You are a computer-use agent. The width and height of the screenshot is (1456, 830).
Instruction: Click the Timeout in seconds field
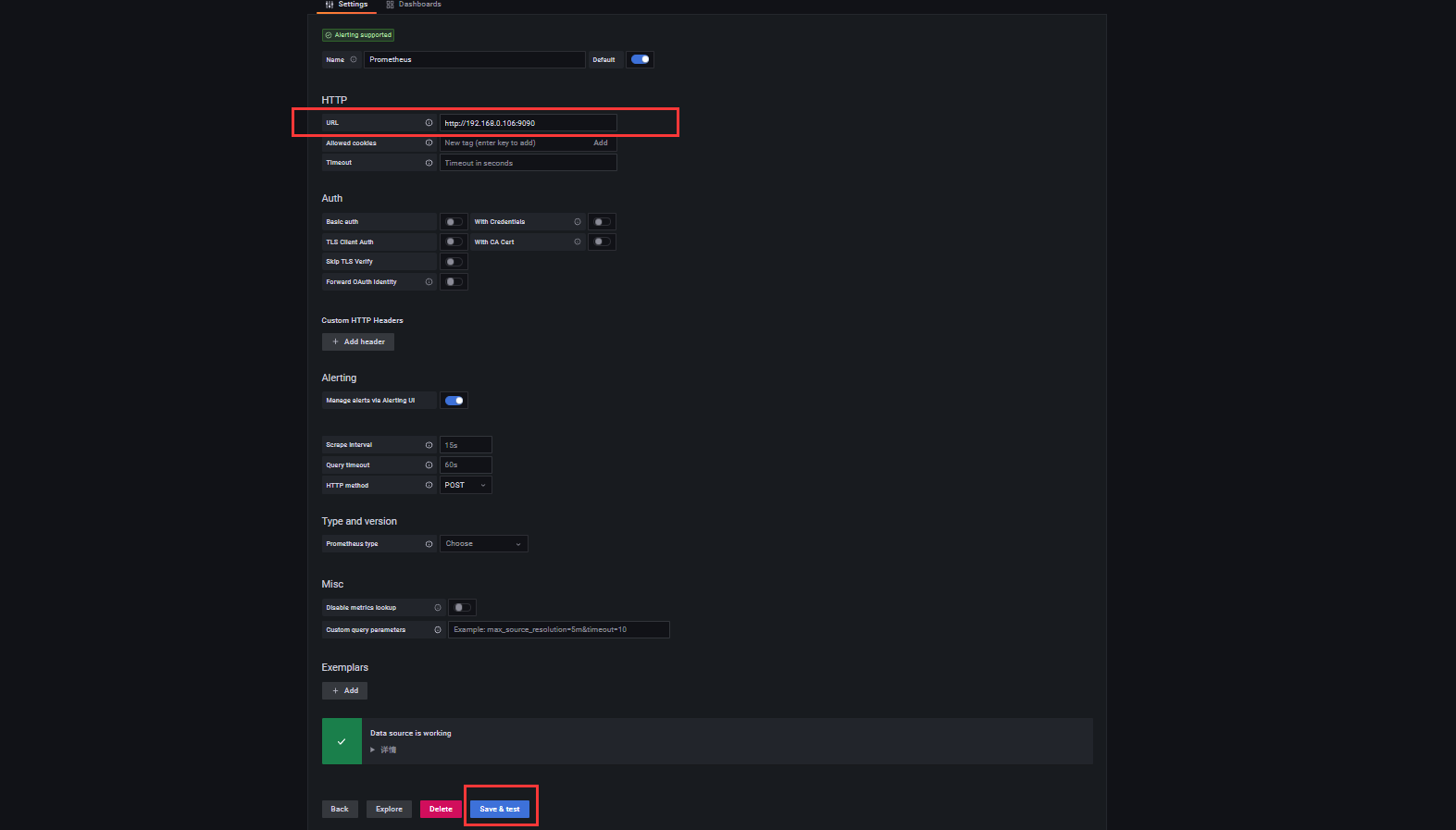528,163
